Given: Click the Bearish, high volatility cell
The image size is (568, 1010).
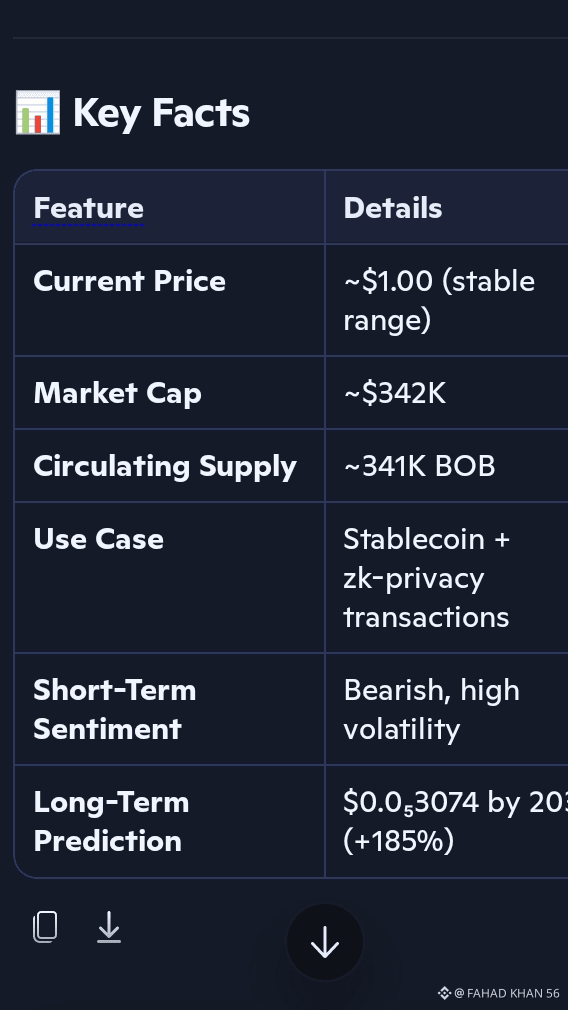Looking at the screenshot, I should [x=431, y=709].
